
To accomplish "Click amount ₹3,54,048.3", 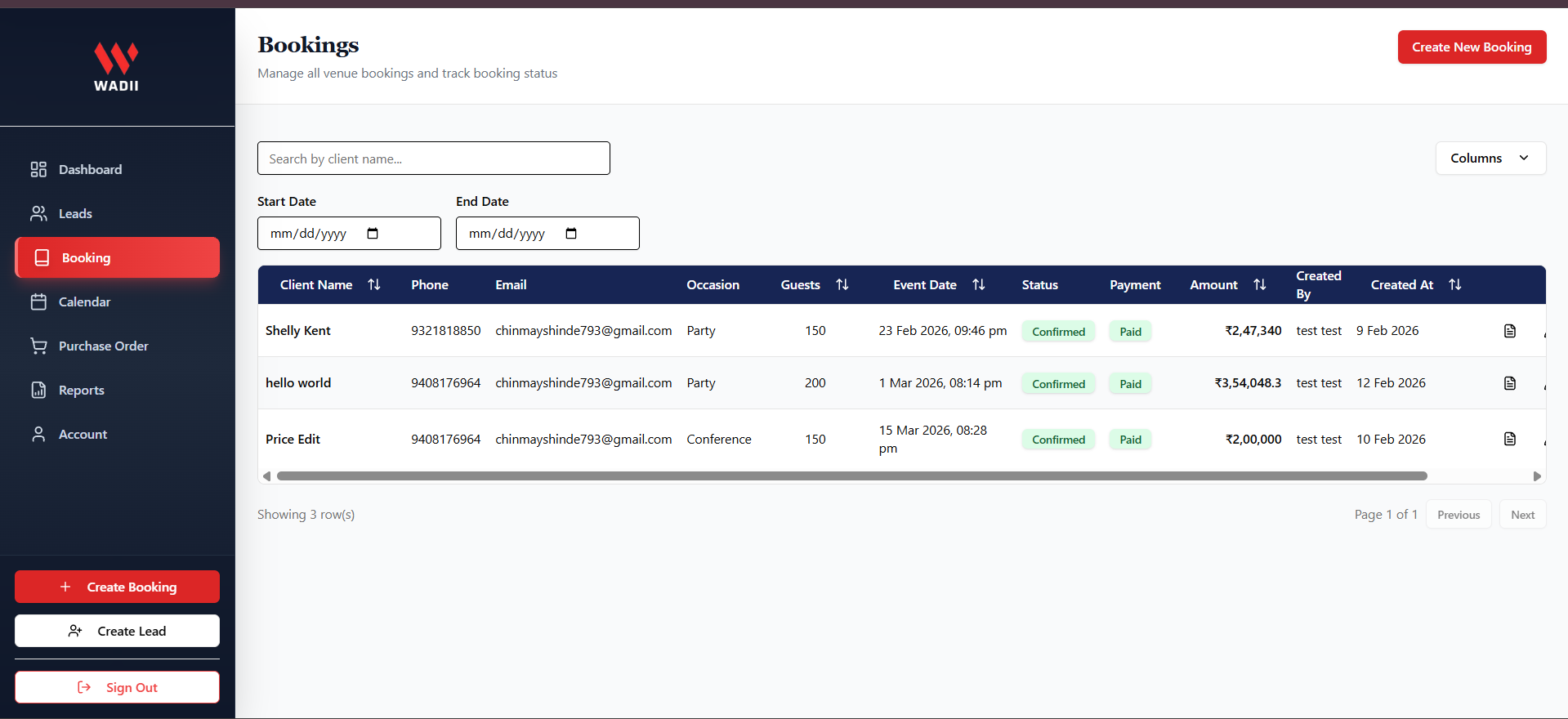I will [1248, 382].
